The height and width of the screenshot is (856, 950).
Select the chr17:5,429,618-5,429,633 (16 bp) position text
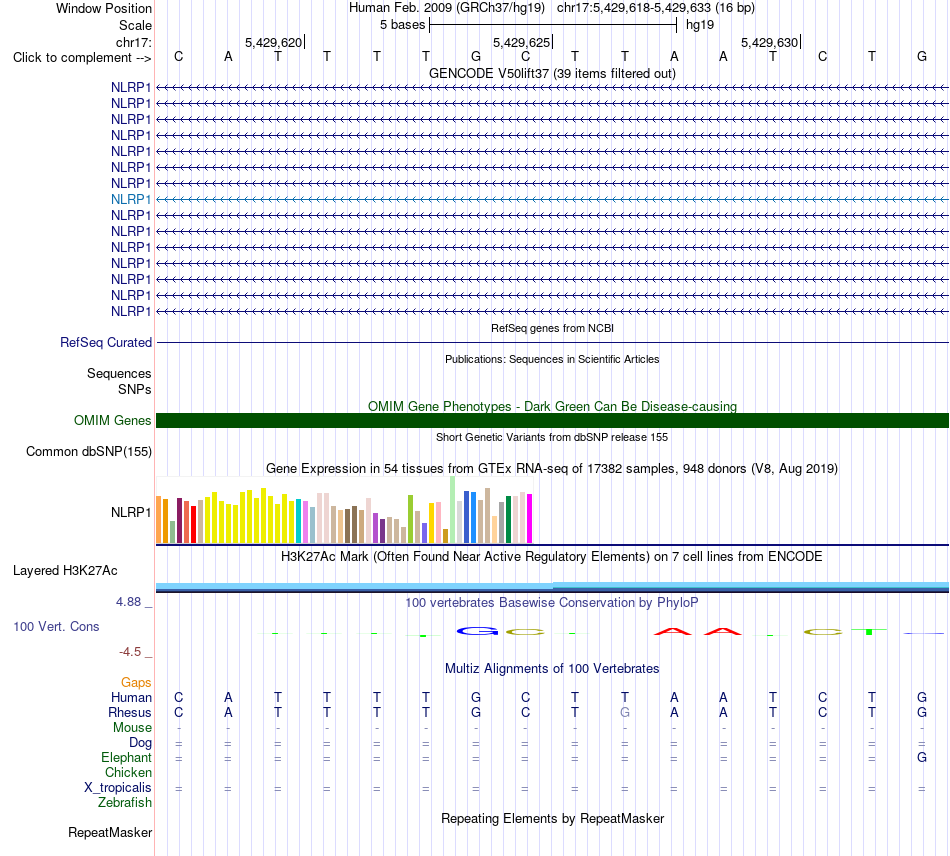click(656, 8)
